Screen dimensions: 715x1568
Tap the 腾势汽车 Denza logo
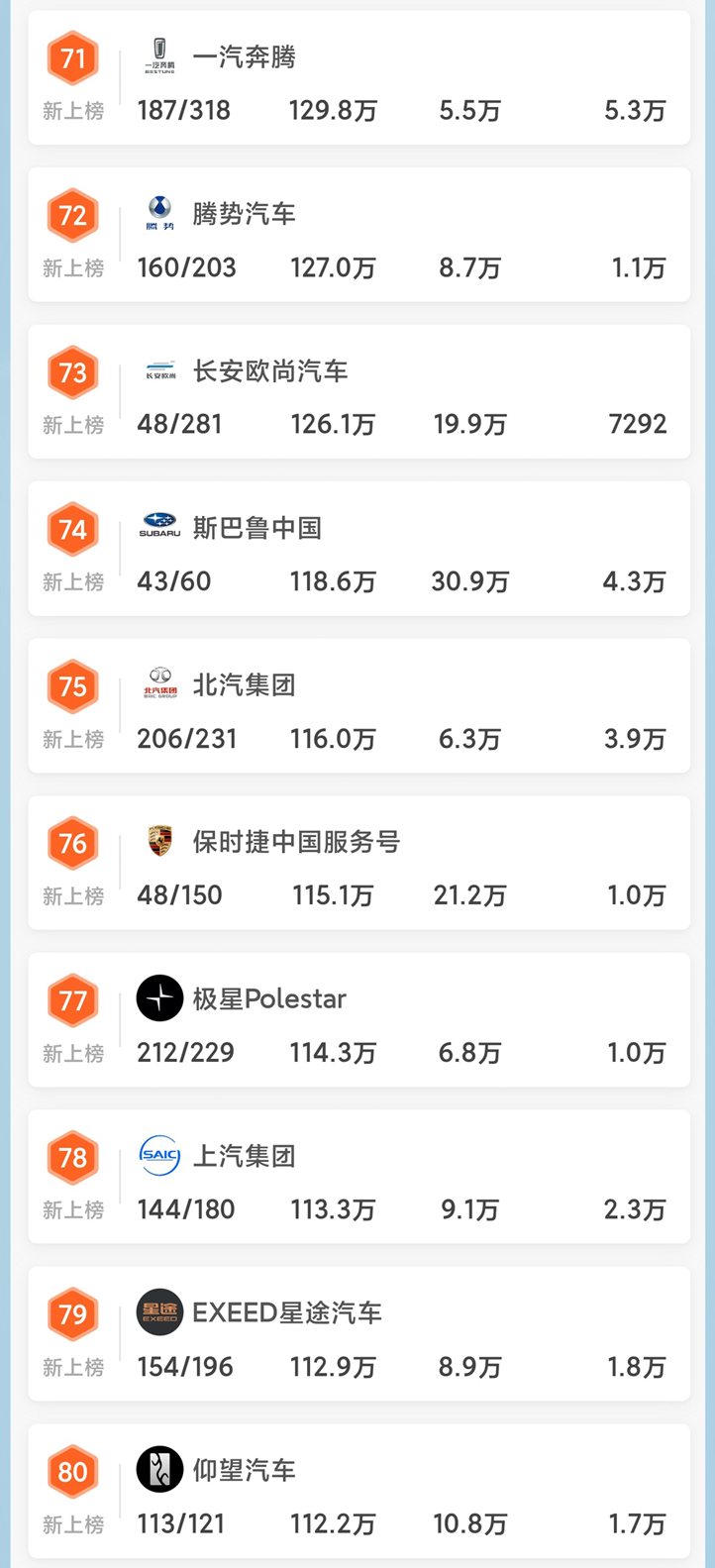coord(159,213)
